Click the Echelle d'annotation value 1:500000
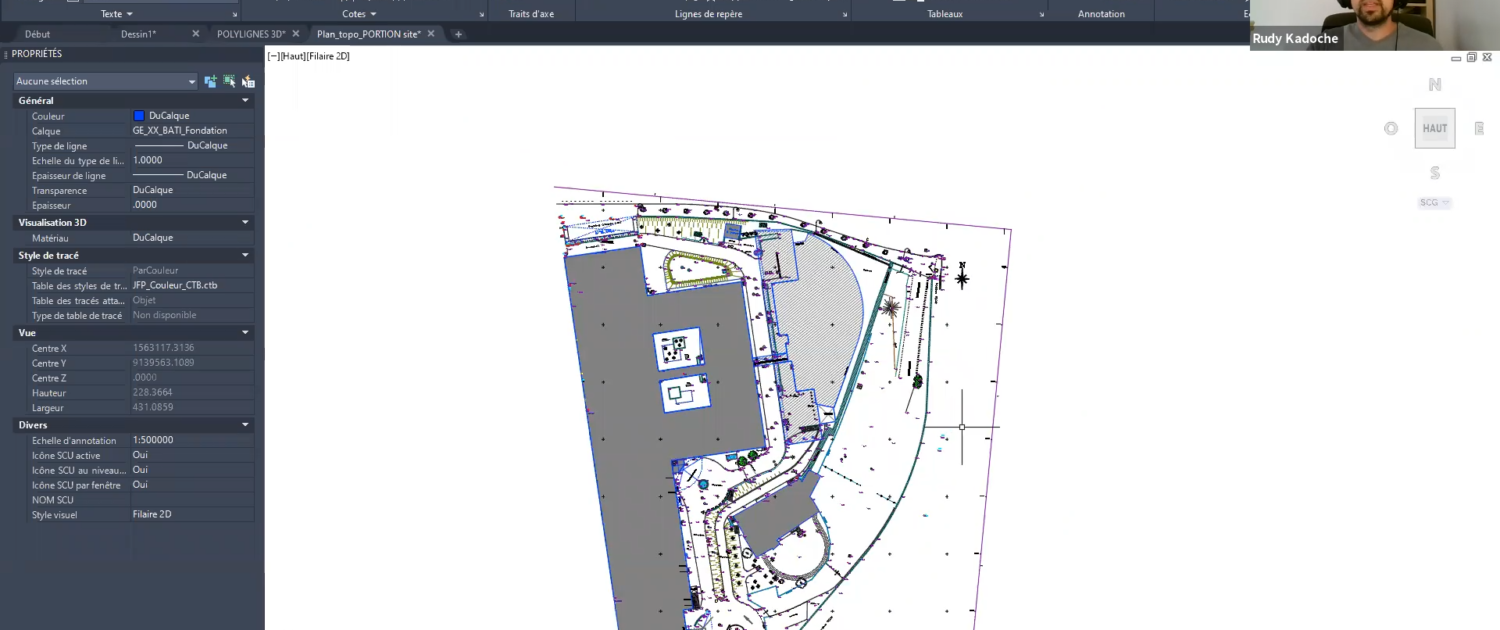Screen dimensions: 1500x630 pos(192,440)
